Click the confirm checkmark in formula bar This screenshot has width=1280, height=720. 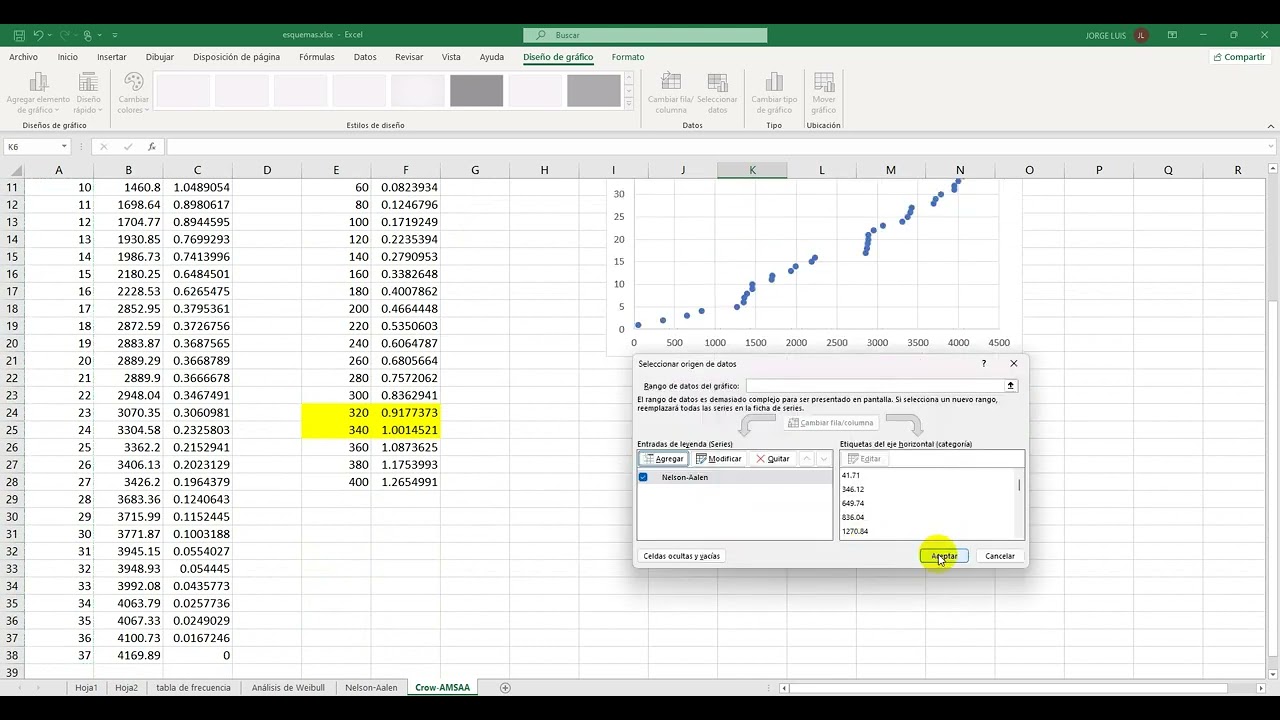tap(127, 147)
